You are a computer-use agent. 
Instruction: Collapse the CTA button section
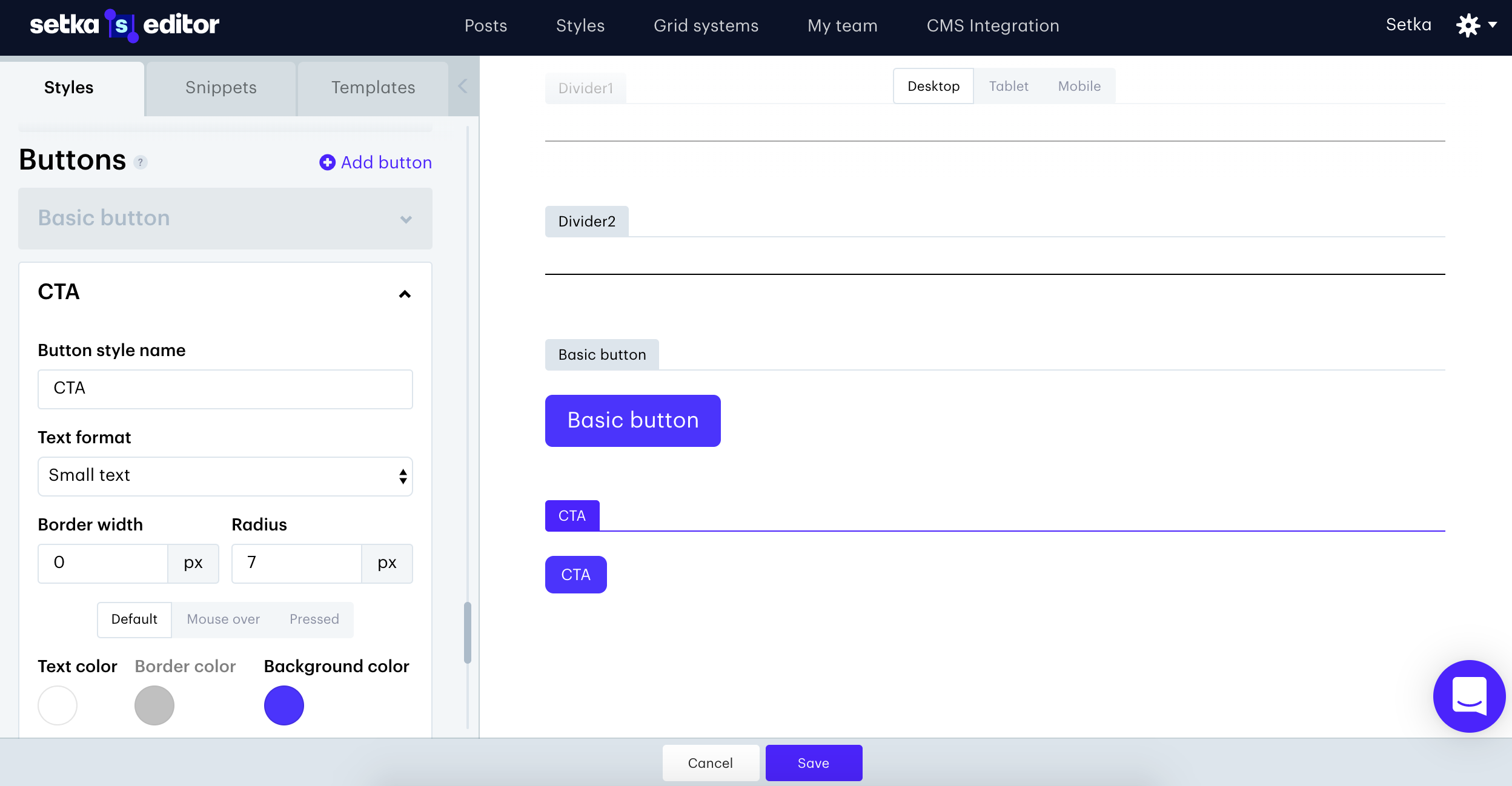click(x=403, y=294)
